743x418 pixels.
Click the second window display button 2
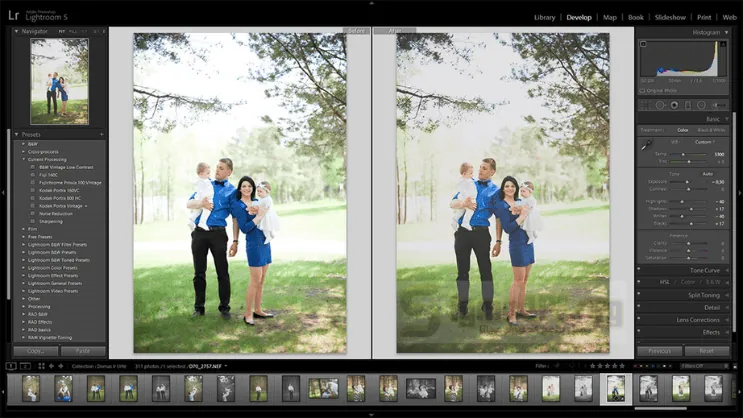tap(26, 366)
